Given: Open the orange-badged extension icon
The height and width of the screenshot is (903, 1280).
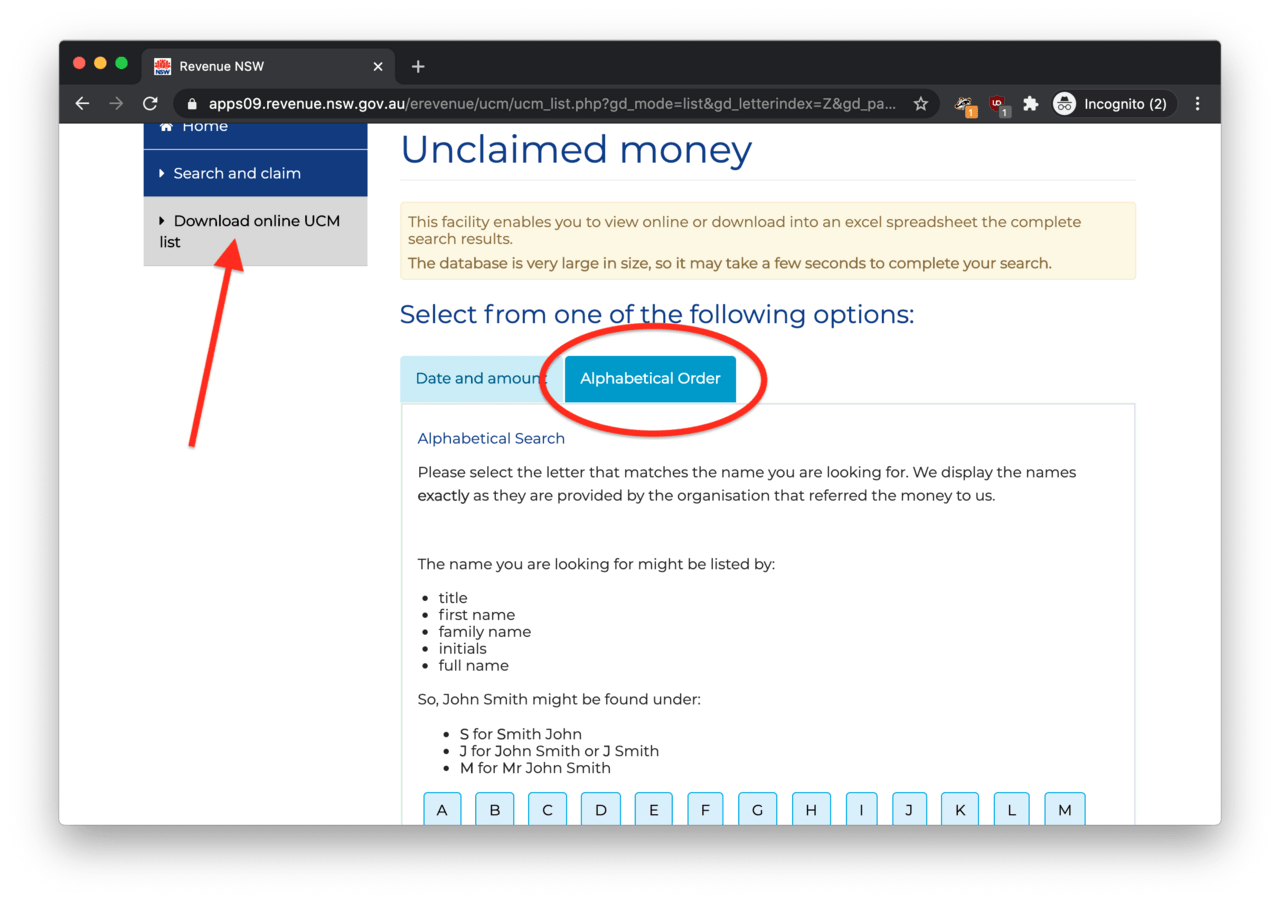Looking at the screenshot, I should pyautogui.click(x=964, y=104).
